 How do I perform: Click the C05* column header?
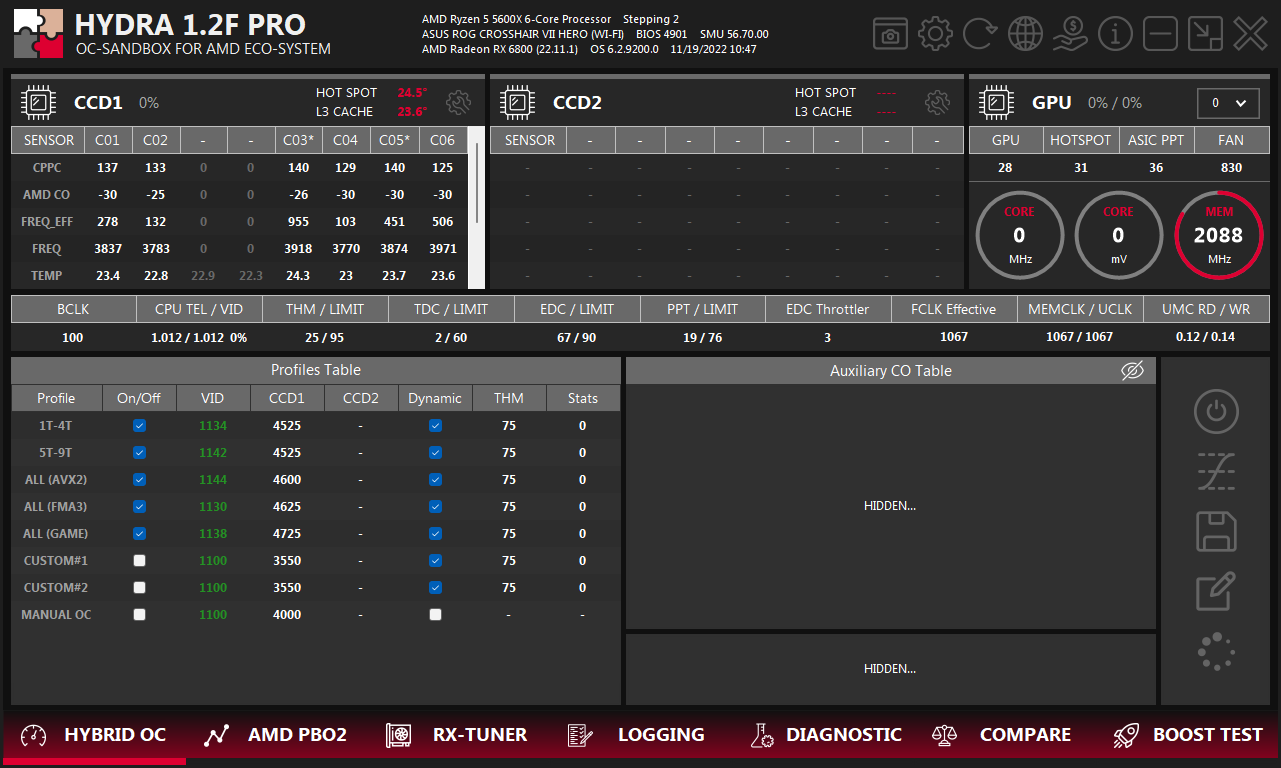(x=394, y=140)
